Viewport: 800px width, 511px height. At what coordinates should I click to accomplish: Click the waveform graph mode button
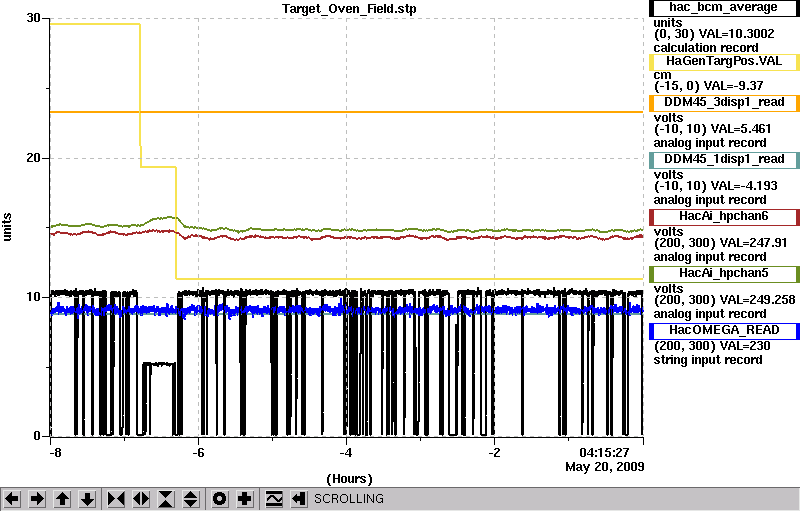[274, 499]
